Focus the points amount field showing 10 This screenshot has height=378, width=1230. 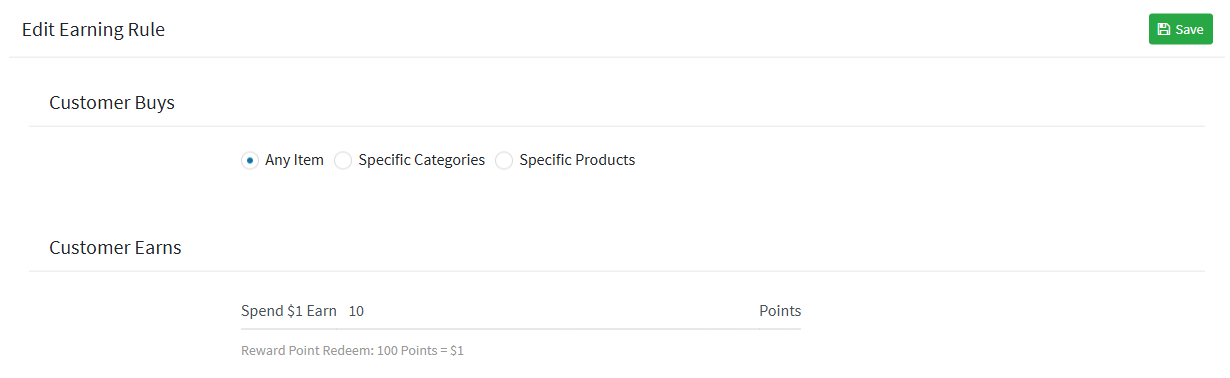point(548,311)
